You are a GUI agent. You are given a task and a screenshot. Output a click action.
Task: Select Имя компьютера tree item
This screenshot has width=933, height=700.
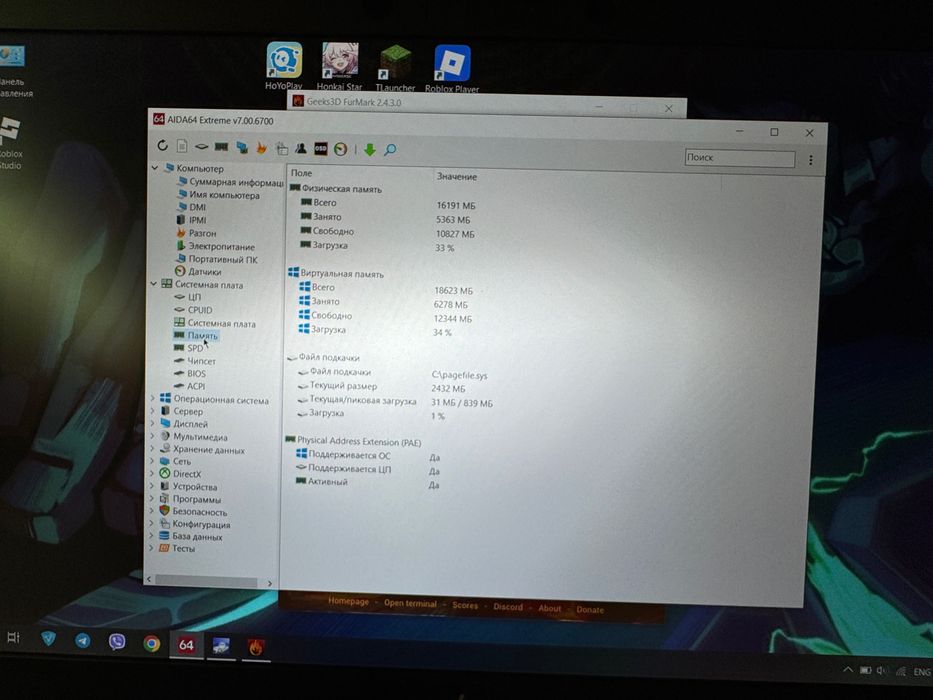point(218,195)
